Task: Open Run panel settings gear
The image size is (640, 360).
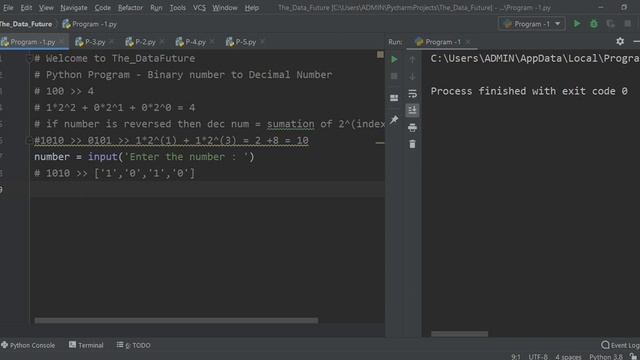Action: tap(620, 41)
